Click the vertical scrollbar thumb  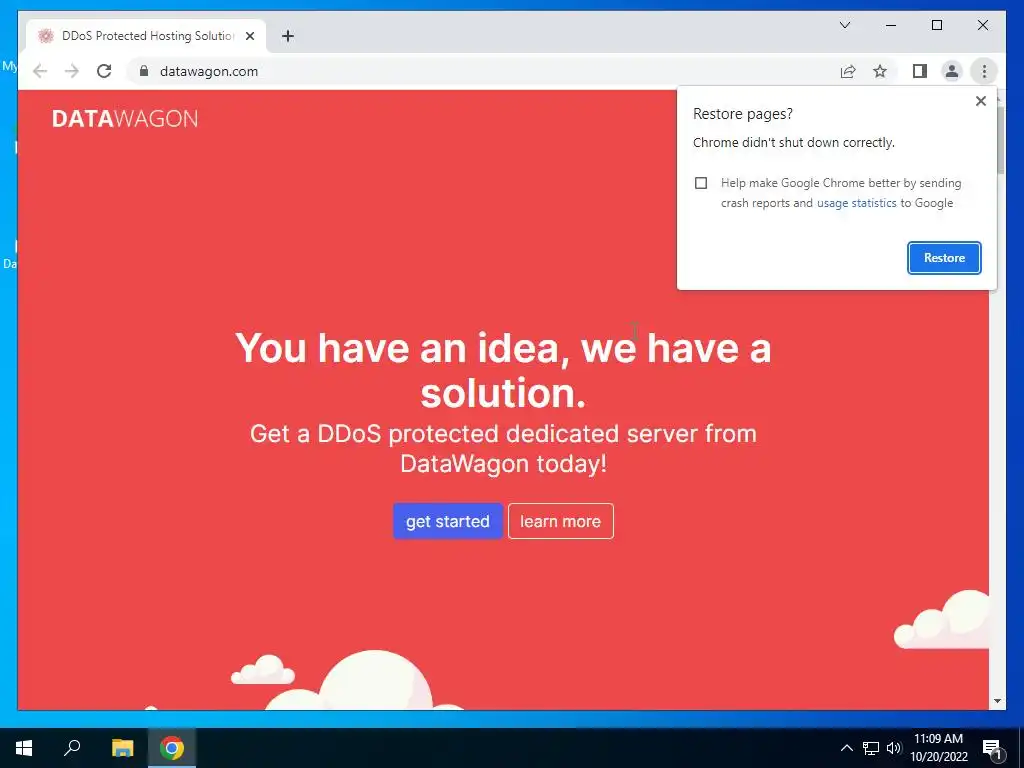coord(1000,140)
